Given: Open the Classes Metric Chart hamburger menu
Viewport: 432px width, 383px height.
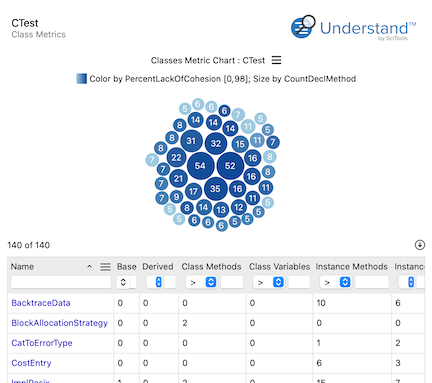Looking at the screenshot, I should pos(276,60).
